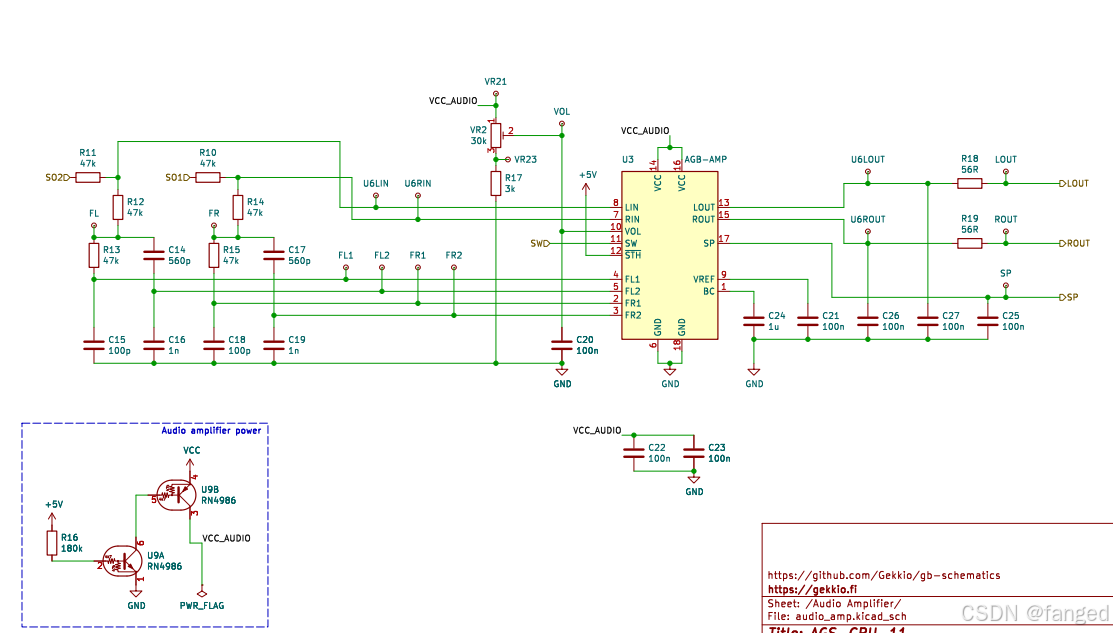Select test point FL1
Screen dimensions: 1113x633
[346, 268]
